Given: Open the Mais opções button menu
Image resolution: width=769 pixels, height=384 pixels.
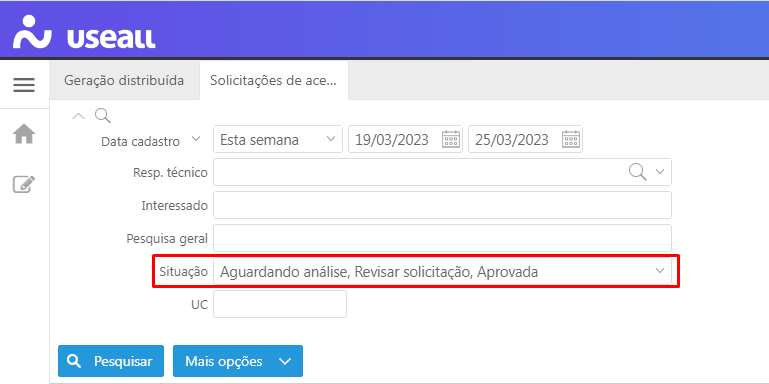Looking at the screenshot, I should coord(238,361).
